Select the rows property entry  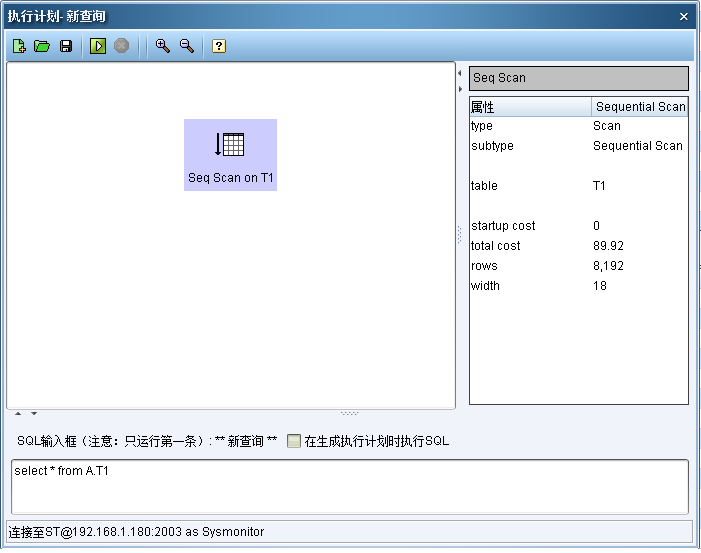pos(578,266)
